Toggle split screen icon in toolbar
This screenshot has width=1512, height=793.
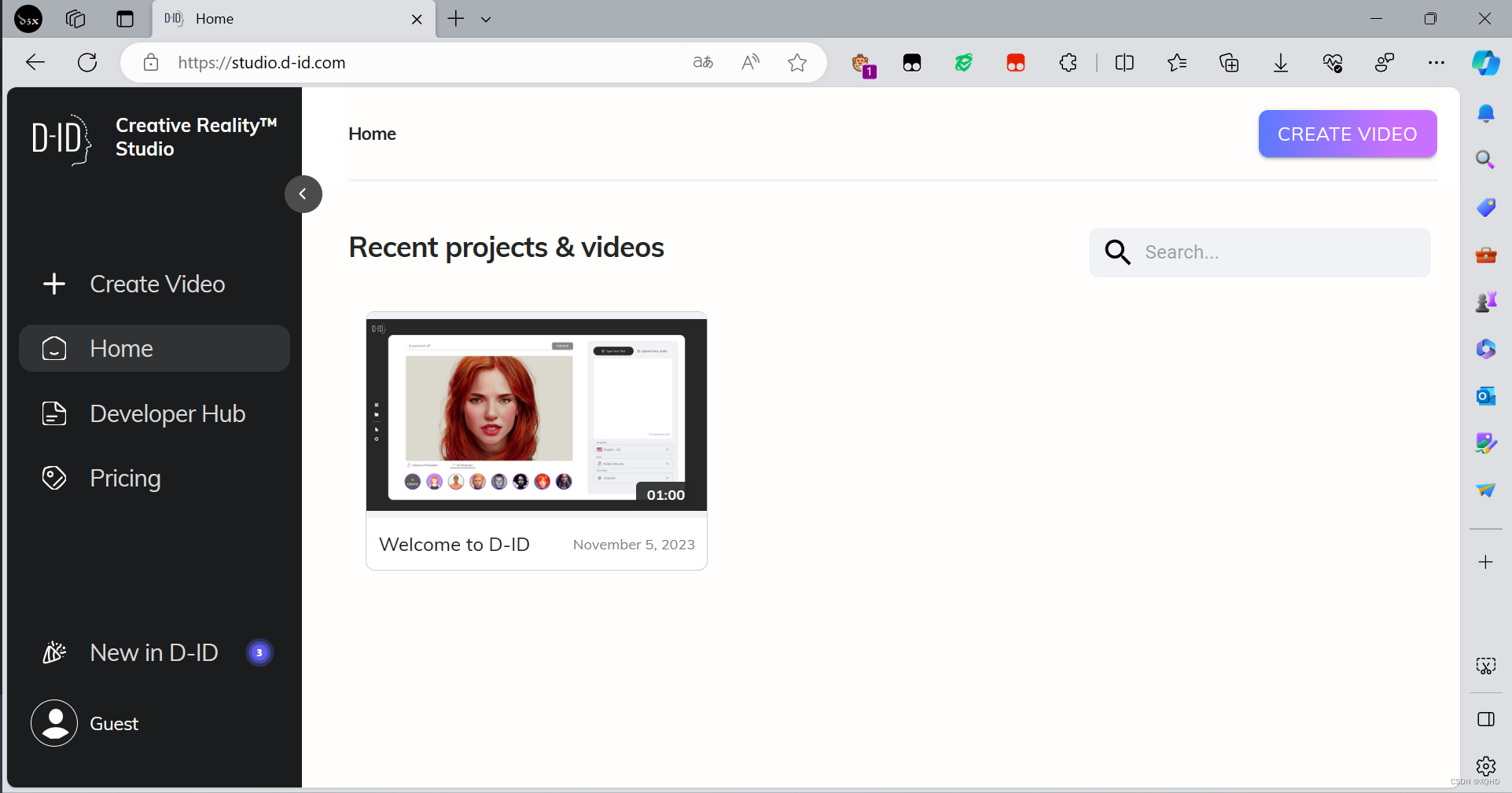[1124, 62]
